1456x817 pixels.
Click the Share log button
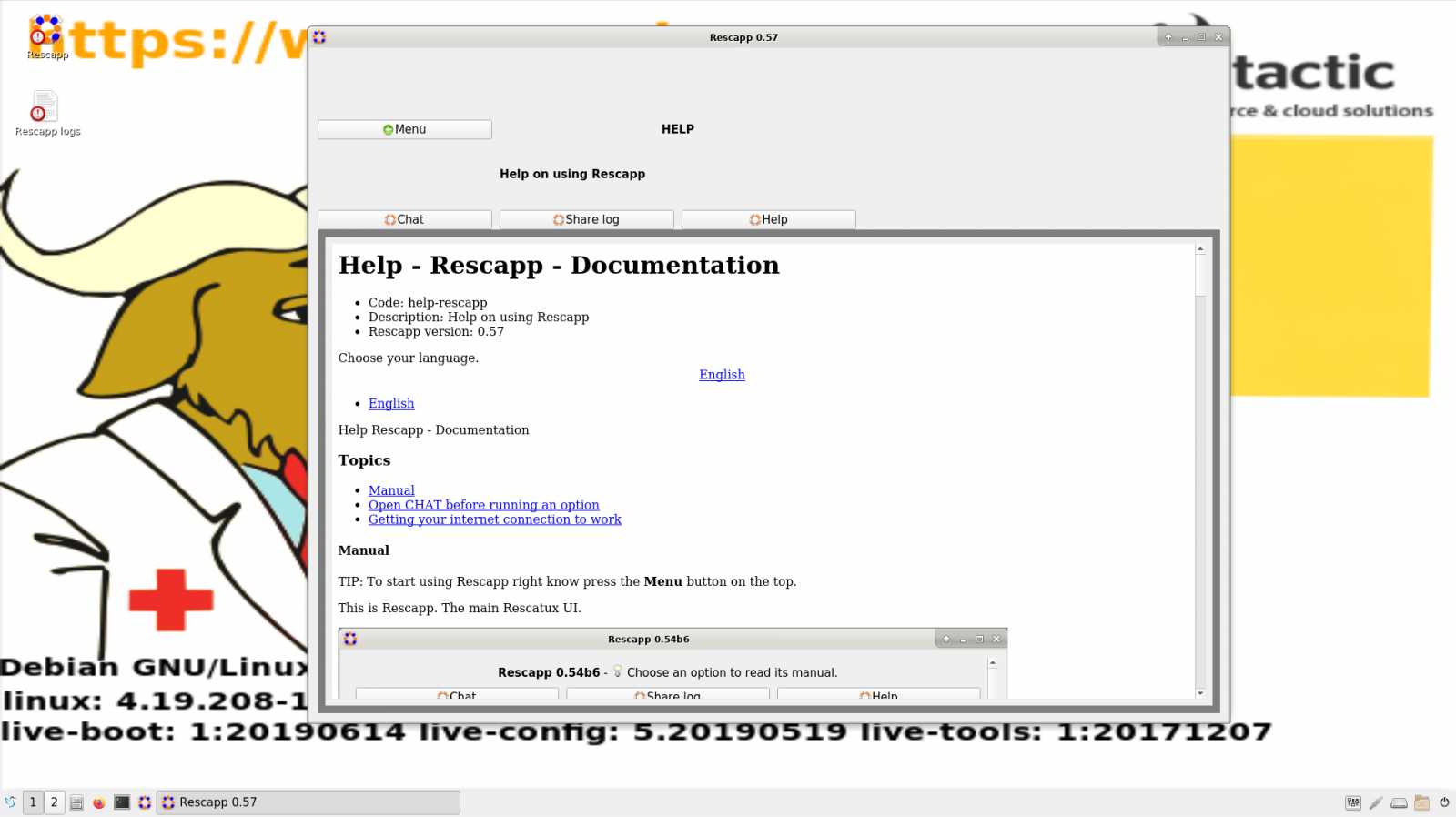click(x=586, y=219)
